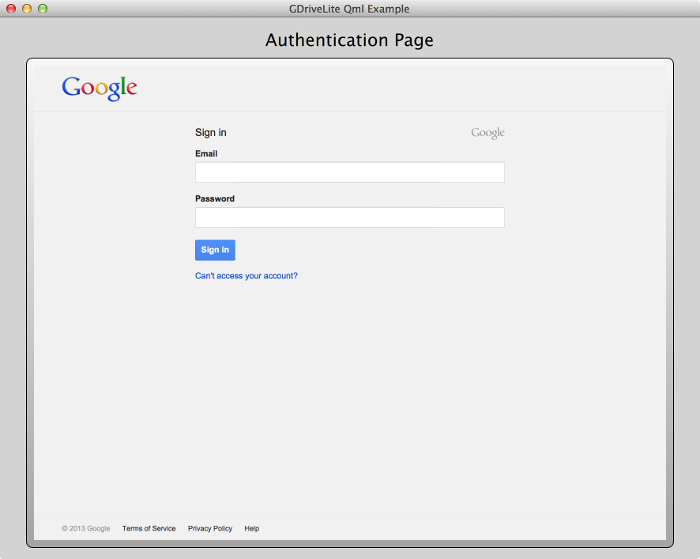This screenshot has width=700, height=559.
Task: Open the Help link in footer
Action: tap(252, 528)
